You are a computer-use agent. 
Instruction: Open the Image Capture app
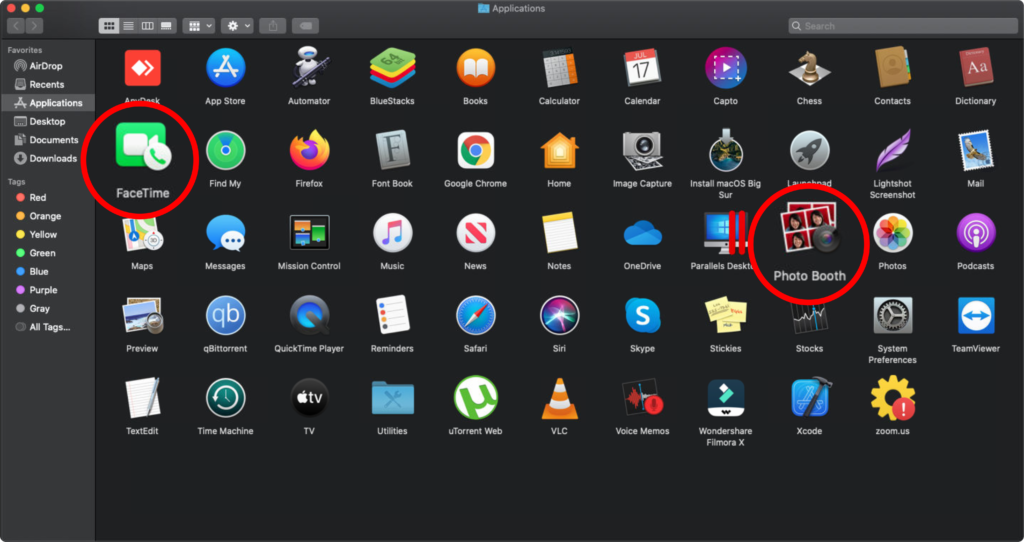(643, 150)
